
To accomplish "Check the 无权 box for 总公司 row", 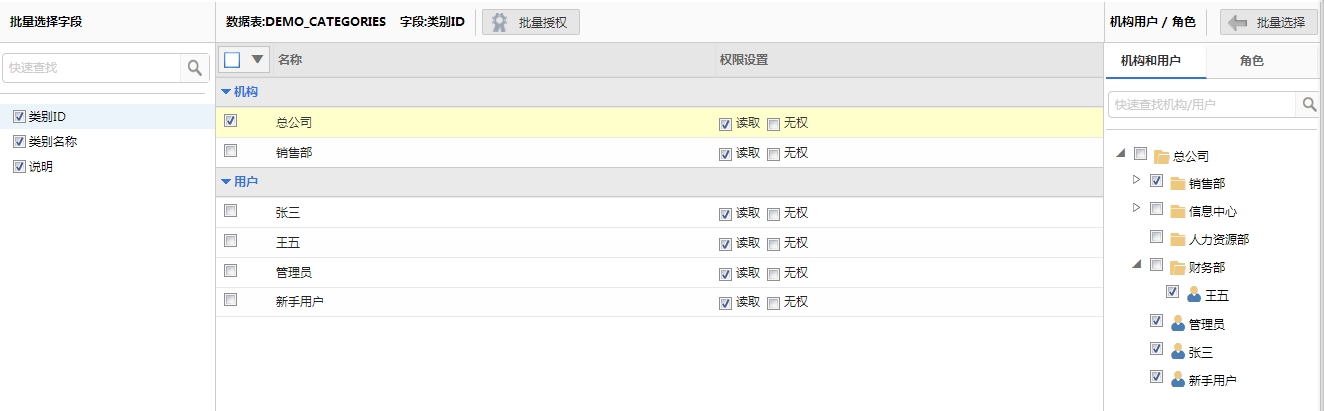I will tap(773, 125).
